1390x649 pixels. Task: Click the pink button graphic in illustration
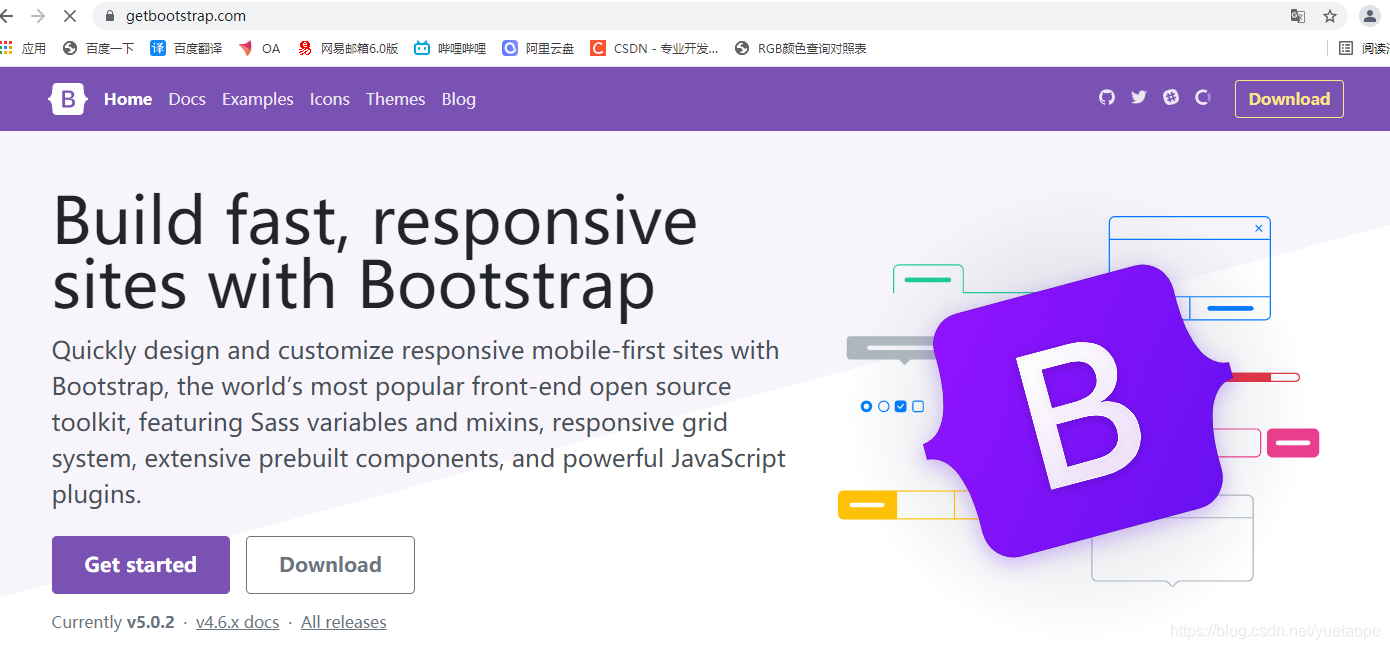click(1293, 443)
